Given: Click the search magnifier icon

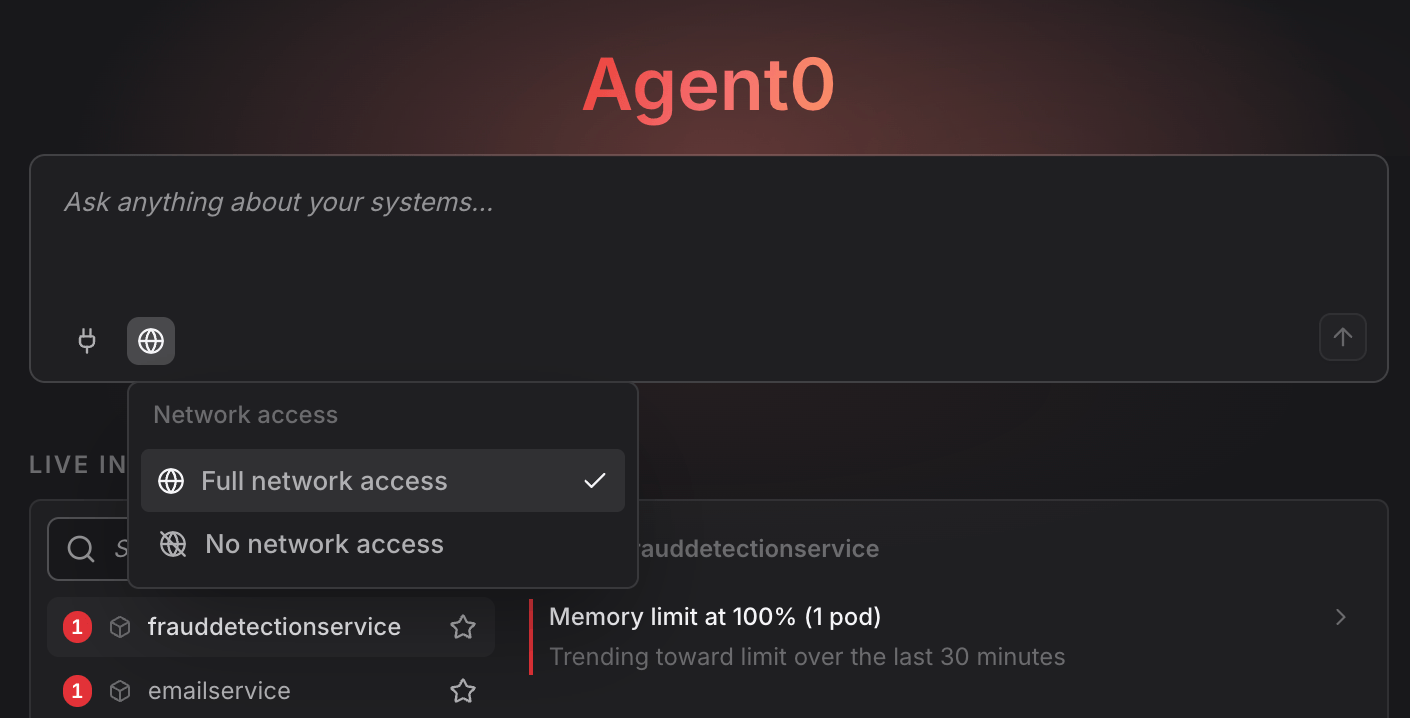Looking at the screenshot, I should coord(81,548).
